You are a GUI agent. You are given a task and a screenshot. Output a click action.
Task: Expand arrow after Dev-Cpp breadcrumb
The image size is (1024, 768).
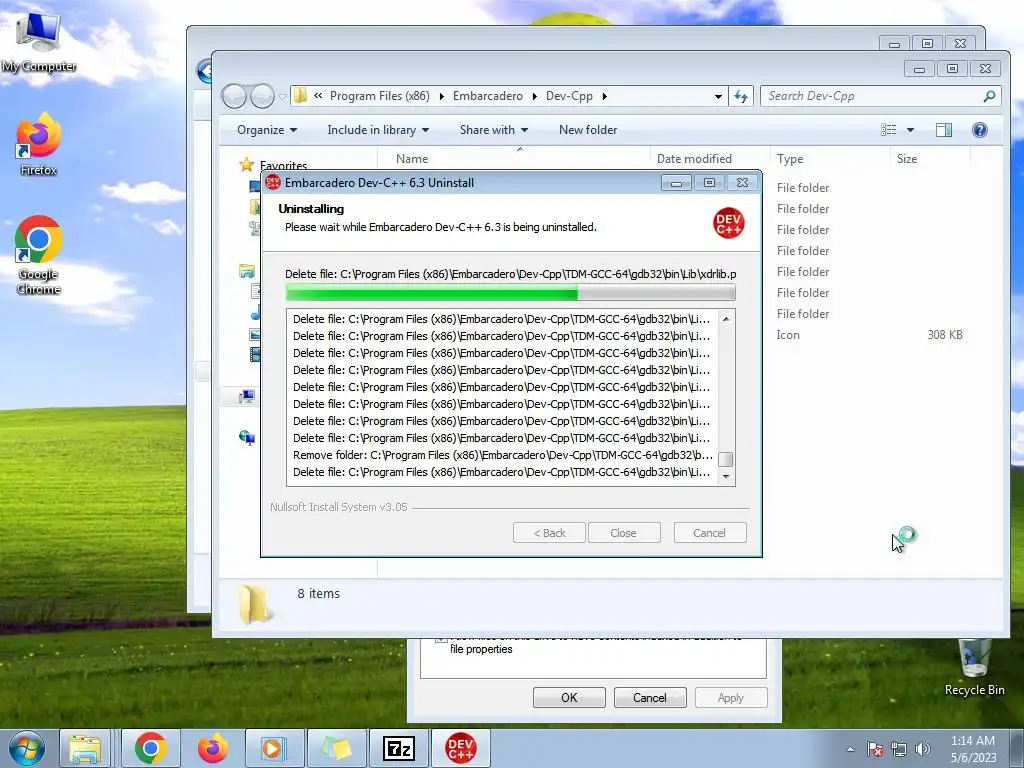coord(605,96)
